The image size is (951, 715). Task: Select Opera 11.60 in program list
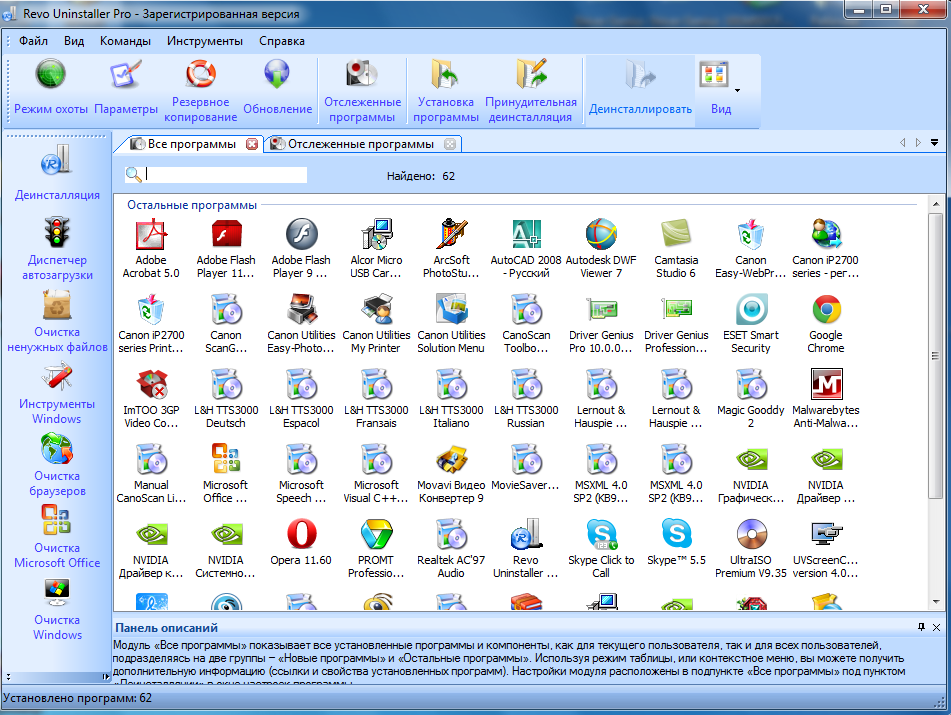click(301, 535)
